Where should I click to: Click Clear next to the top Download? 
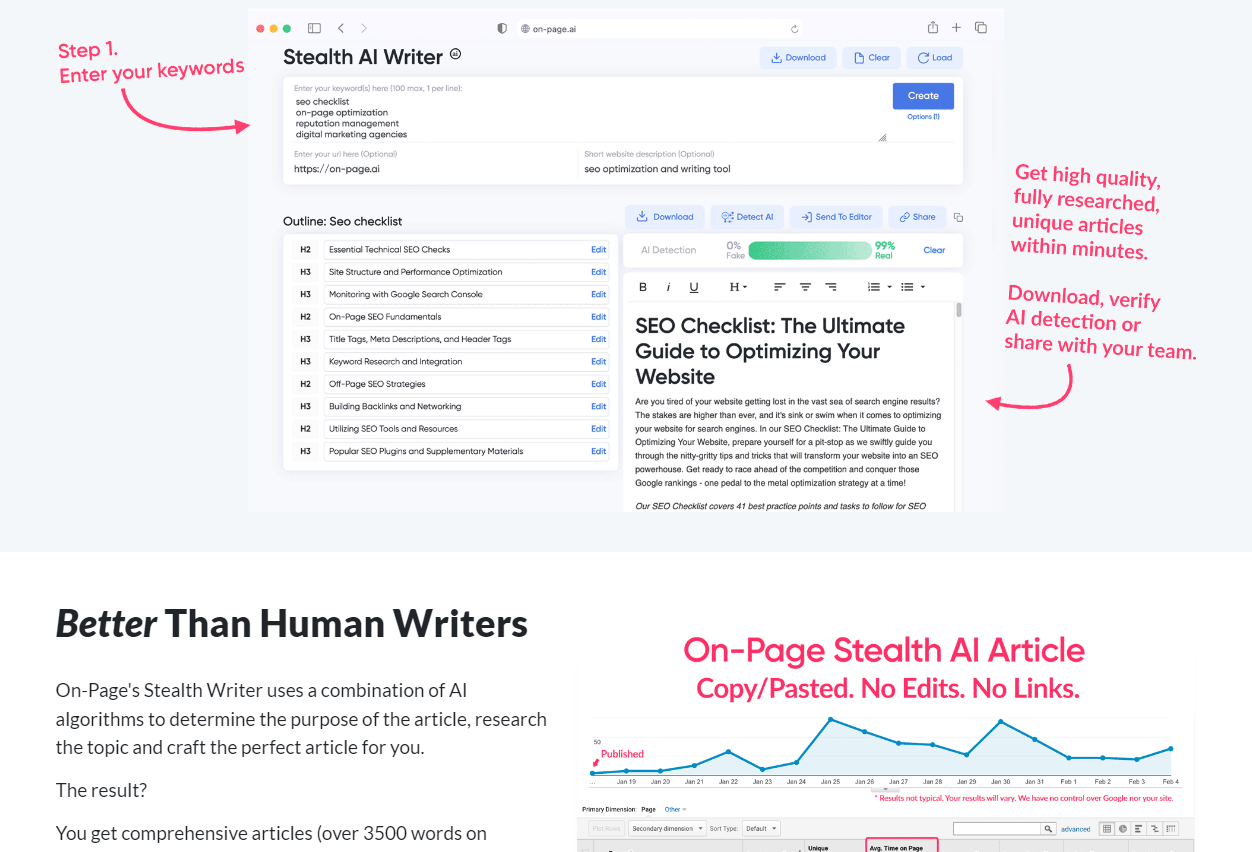click(872, 58)
